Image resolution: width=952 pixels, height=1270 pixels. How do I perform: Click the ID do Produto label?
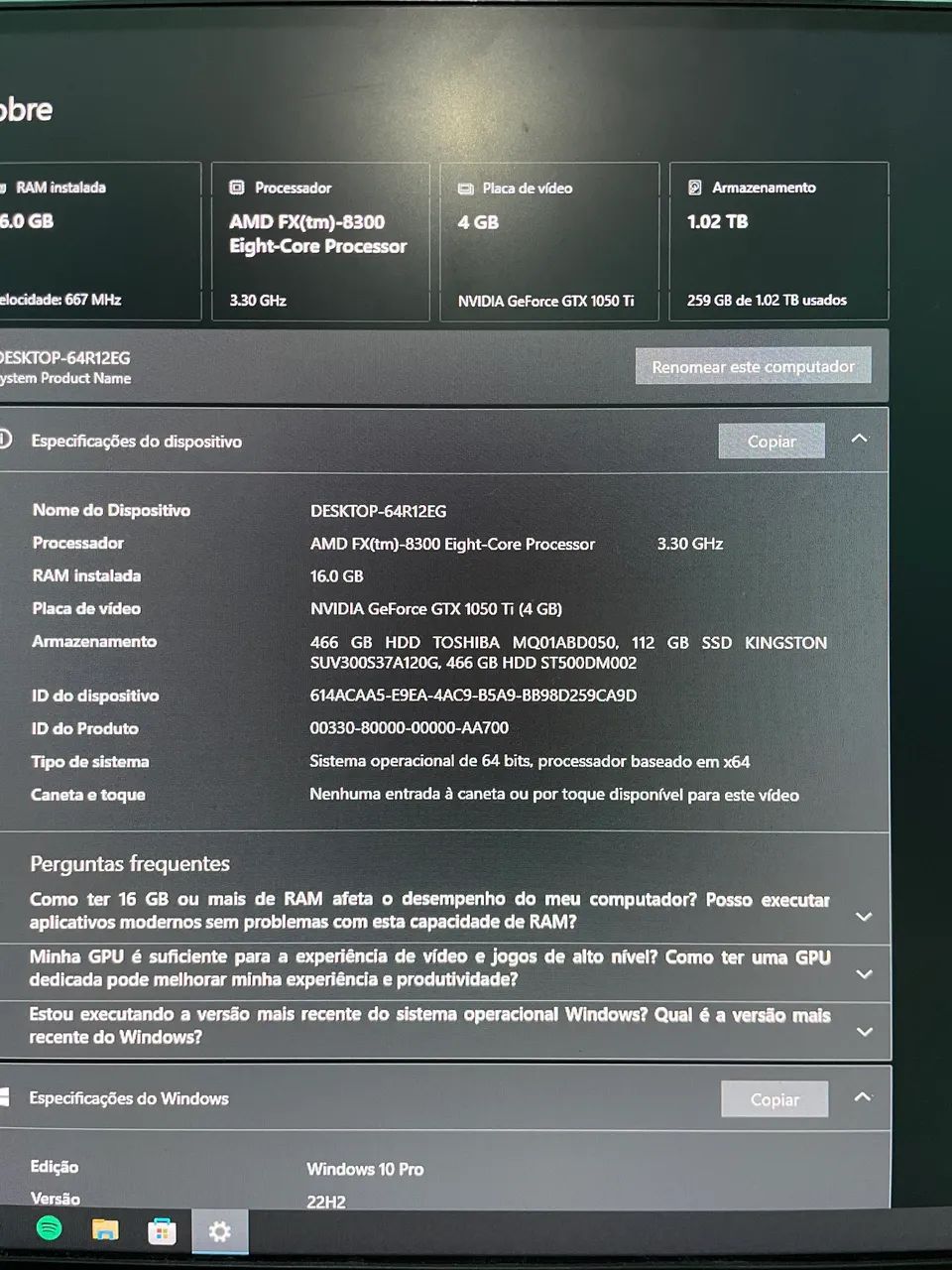85,728
